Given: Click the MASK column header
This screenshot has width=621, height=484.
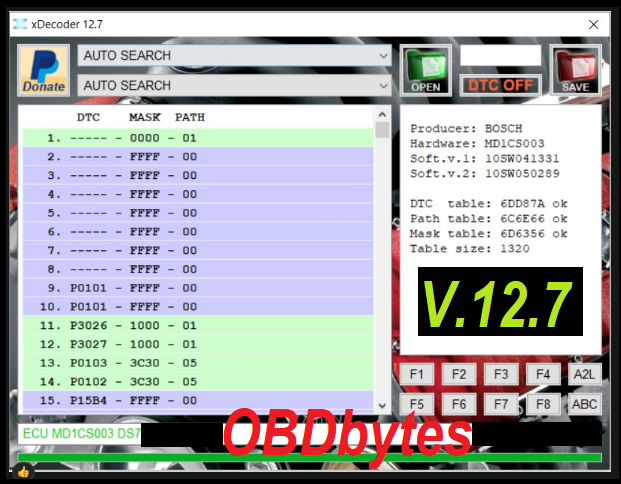Looking at the screenshot, I should [x=145, y=117].
